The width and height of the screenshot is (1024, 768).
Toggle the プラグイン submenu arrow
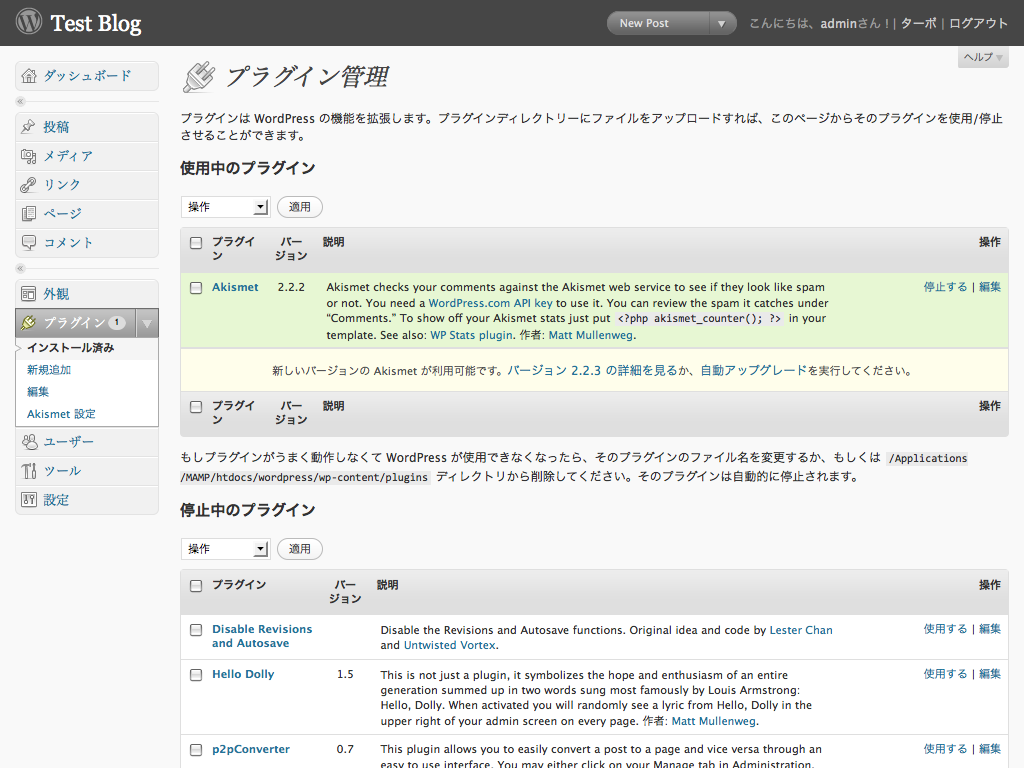click(x=147, y=323)
